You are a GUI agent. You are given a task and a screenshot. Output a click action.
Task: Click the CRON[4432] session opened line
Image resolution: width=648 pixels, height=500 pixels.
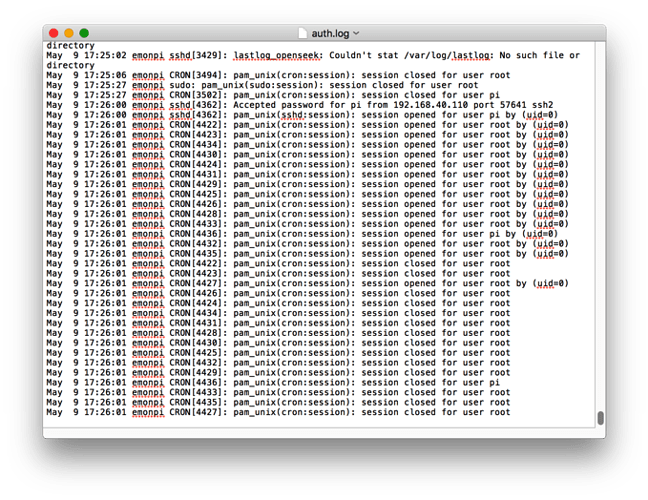307,244
